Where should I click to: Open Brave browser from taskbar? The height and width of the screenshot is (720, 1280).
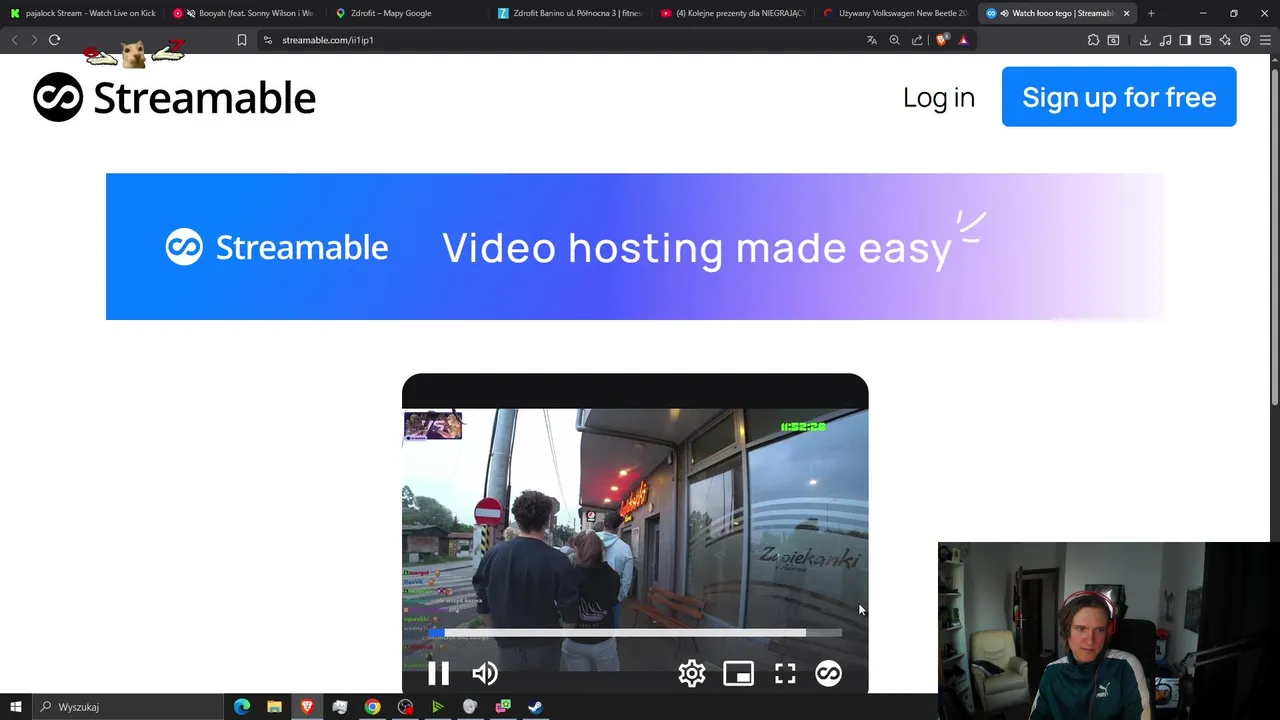coord(307,707)
